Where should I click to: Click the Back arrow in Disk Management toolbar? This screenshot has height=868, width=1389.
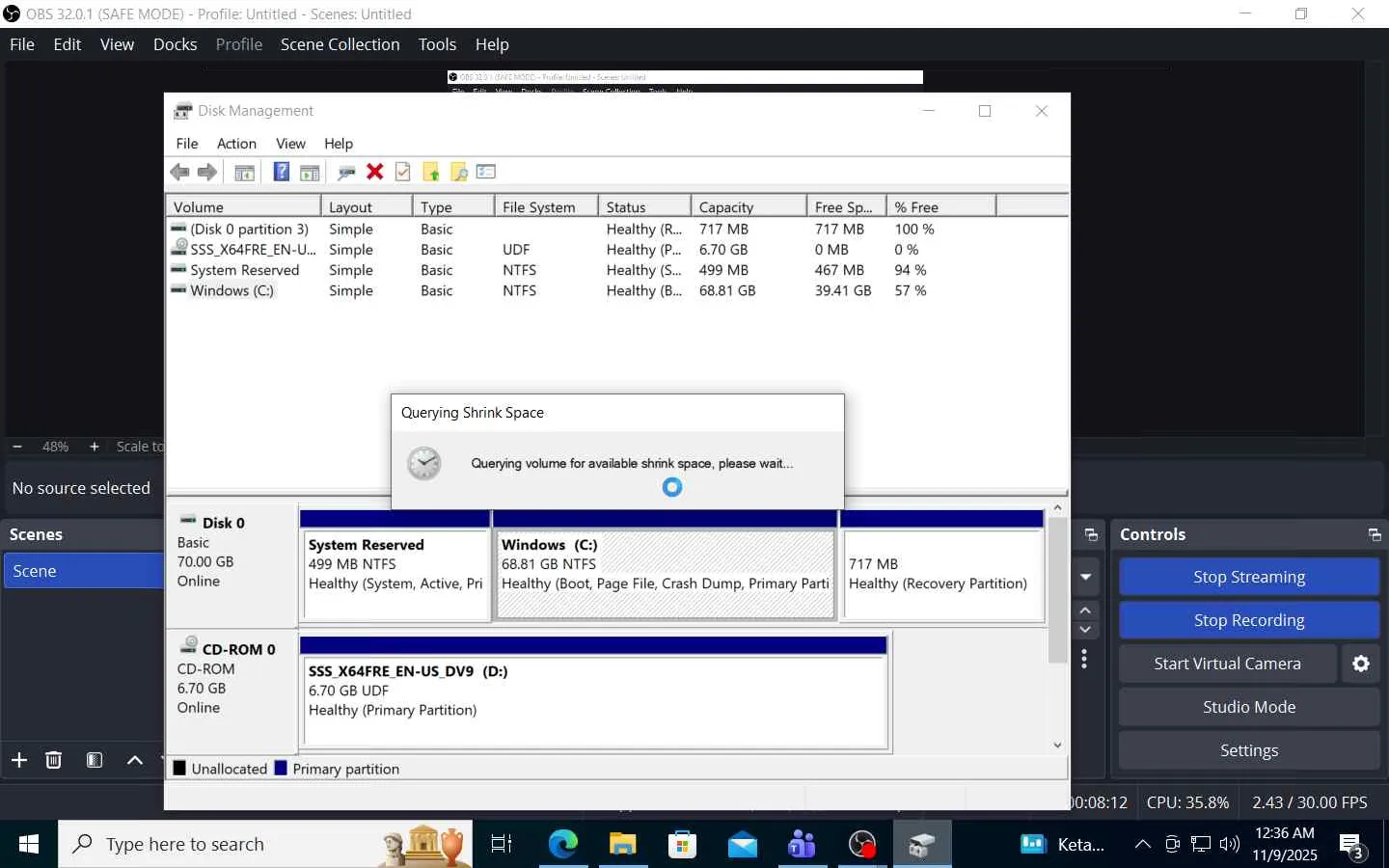pyautogui.click(x=179, y=172)
